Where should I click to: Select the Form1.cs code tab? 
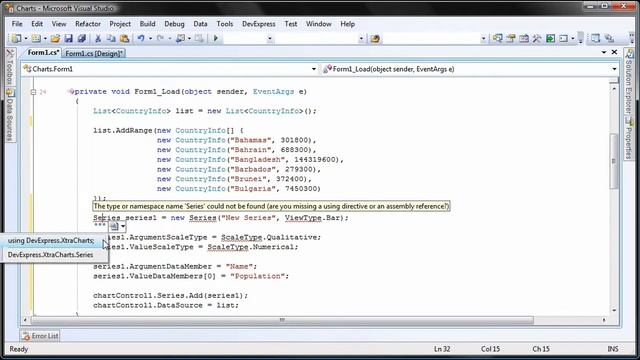(x=43, y=53)
